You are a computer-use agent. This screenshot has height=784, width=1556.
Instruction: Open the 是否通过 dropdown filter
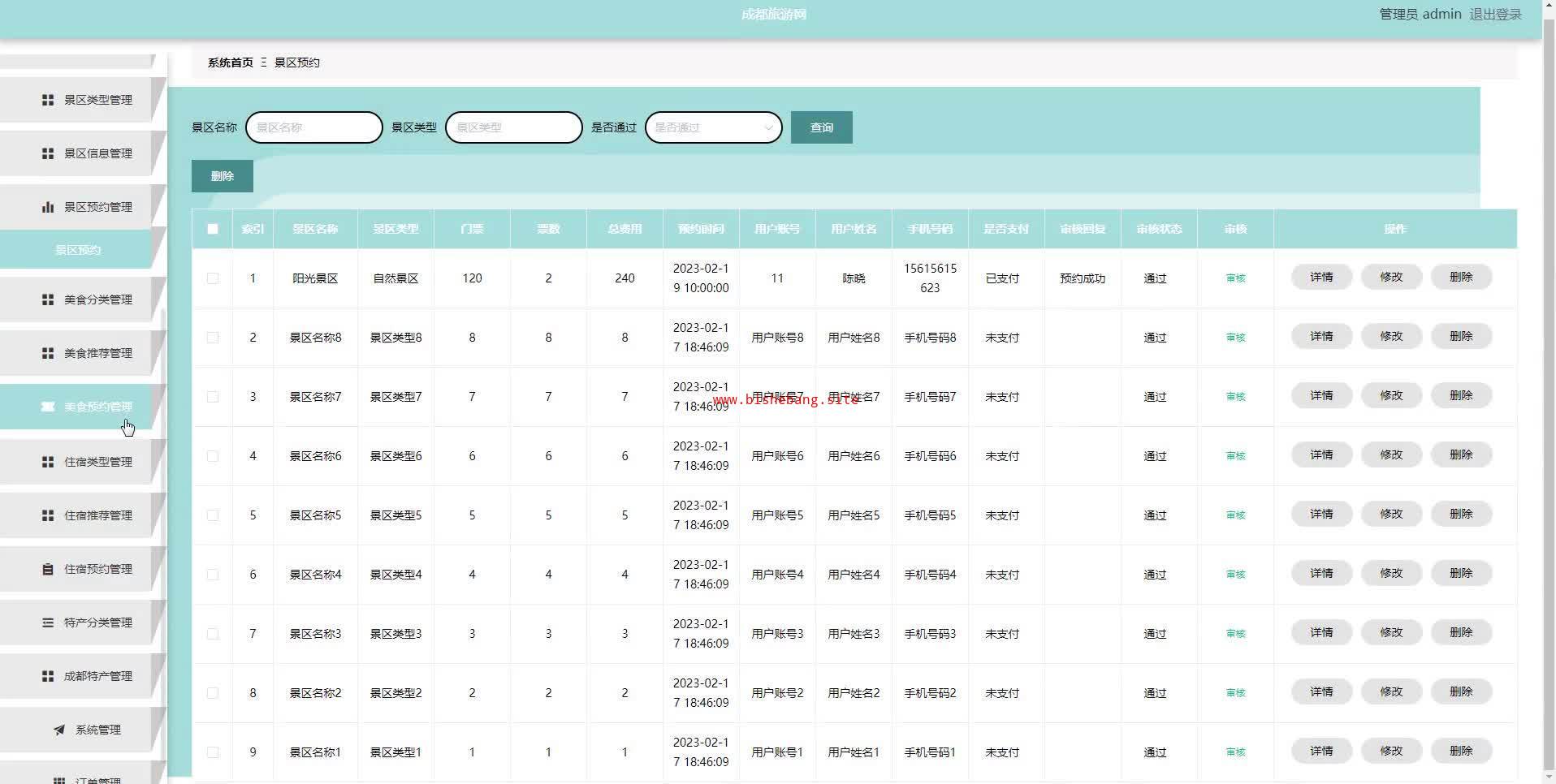click(713, 127)
